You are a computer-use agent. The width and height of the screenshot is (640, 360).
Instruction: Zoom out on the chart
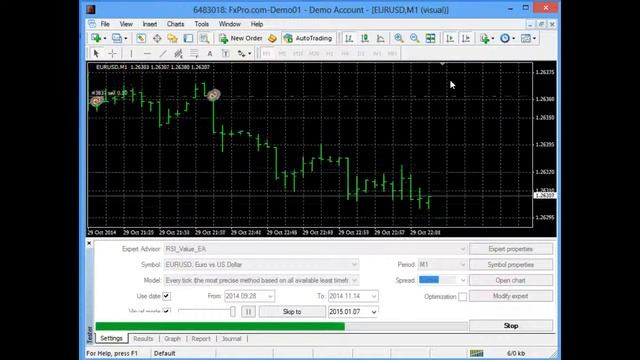coord(415,38)
